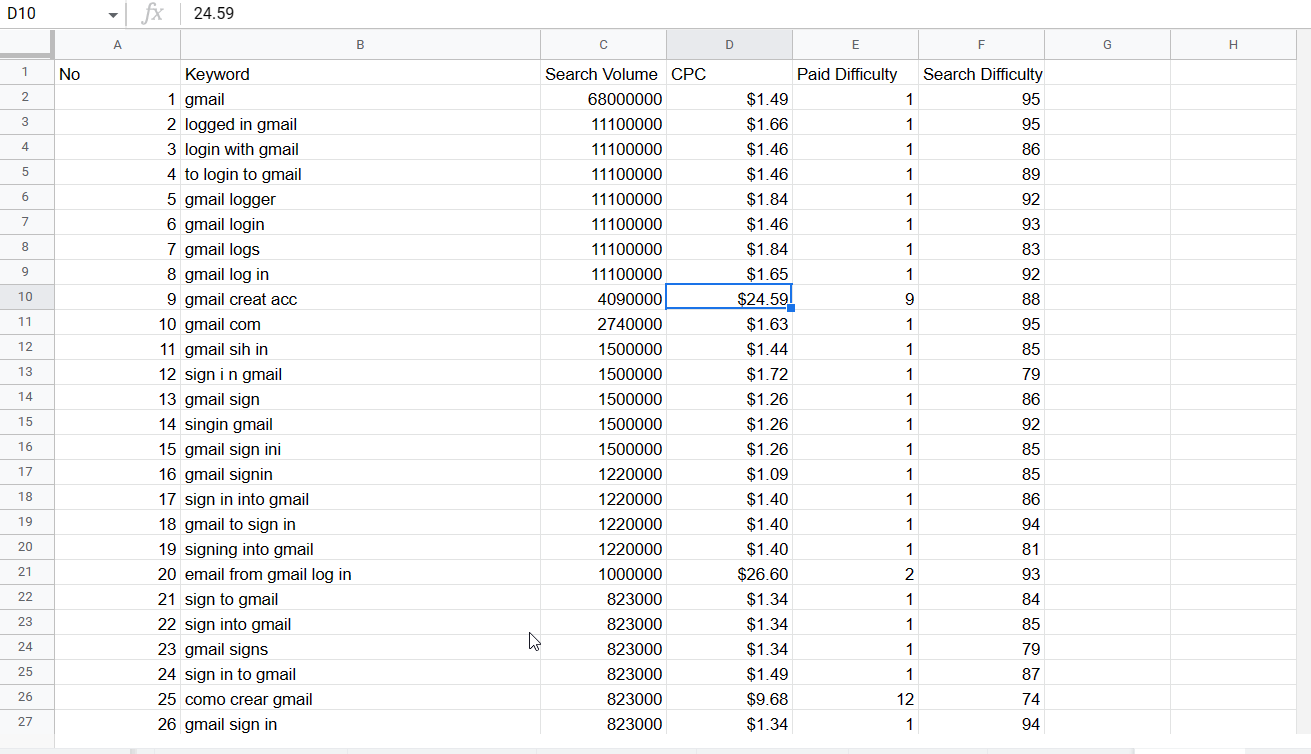This screenshot has height=754, width=1311.
Task: Select 'email from gmail log in' cell
Action: tap(360, 574)
